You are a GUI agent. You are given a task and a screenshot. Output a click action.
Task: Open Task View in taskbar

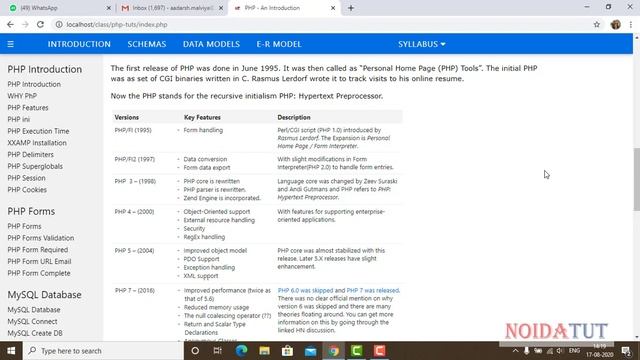click(x=218, y=351)
